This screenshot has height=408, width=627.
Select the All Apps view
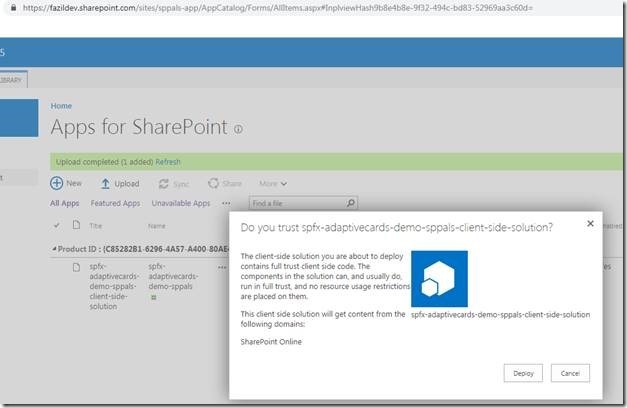pyautogui.click(x=66, y=203)
